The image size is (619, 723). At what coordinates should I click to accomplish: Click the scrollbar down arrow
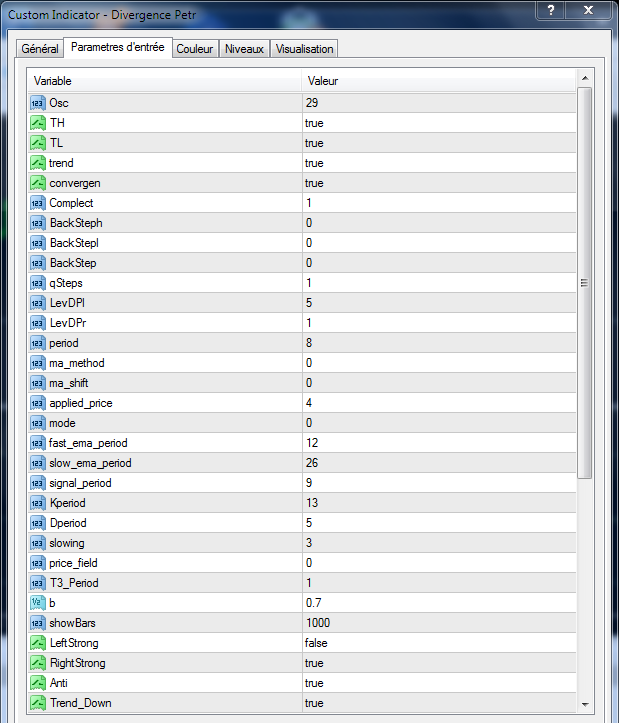click(x=585, y=704)
